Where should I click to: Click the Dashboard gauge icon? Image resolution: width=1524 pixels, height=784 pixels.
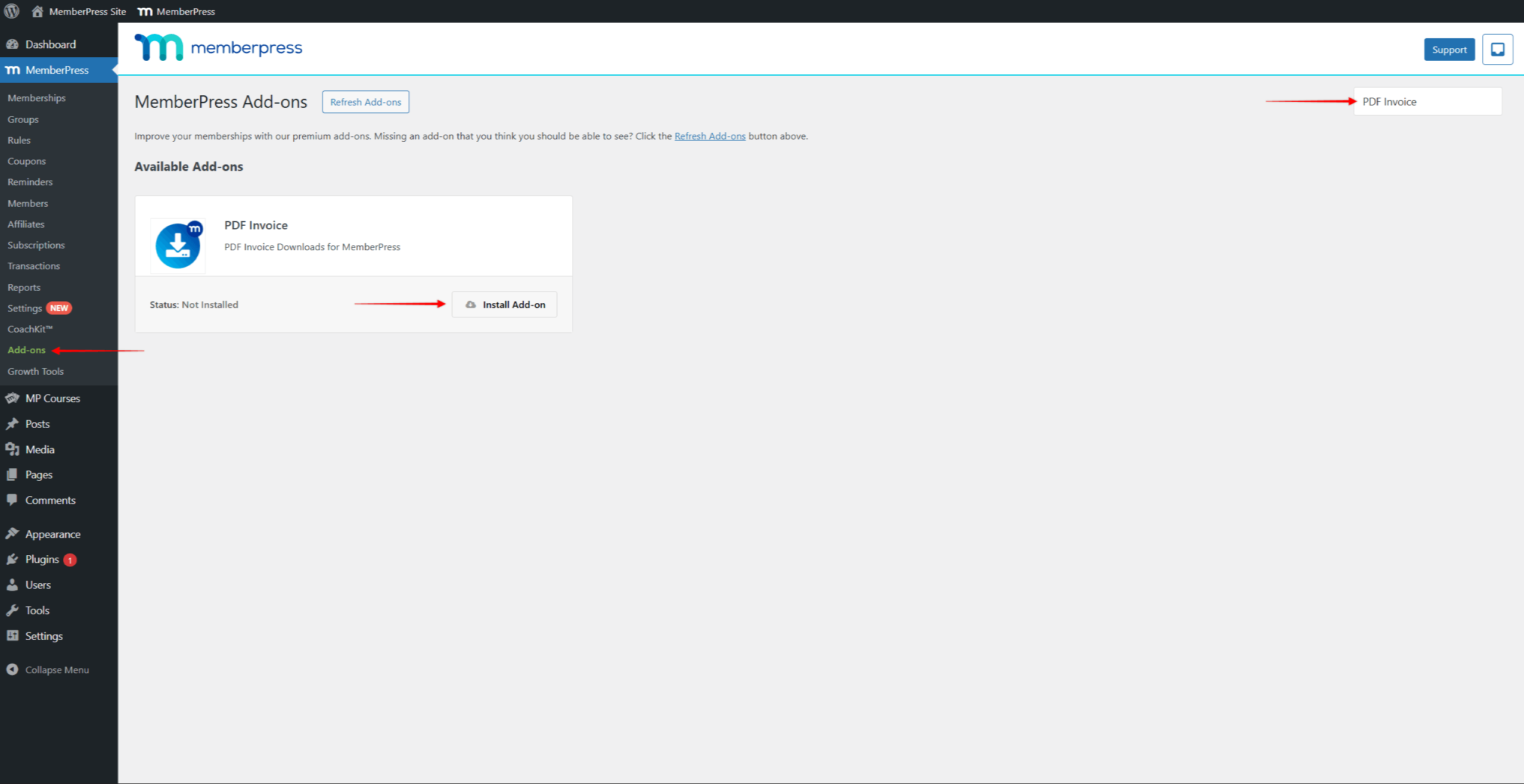click(x=12, y=45)
